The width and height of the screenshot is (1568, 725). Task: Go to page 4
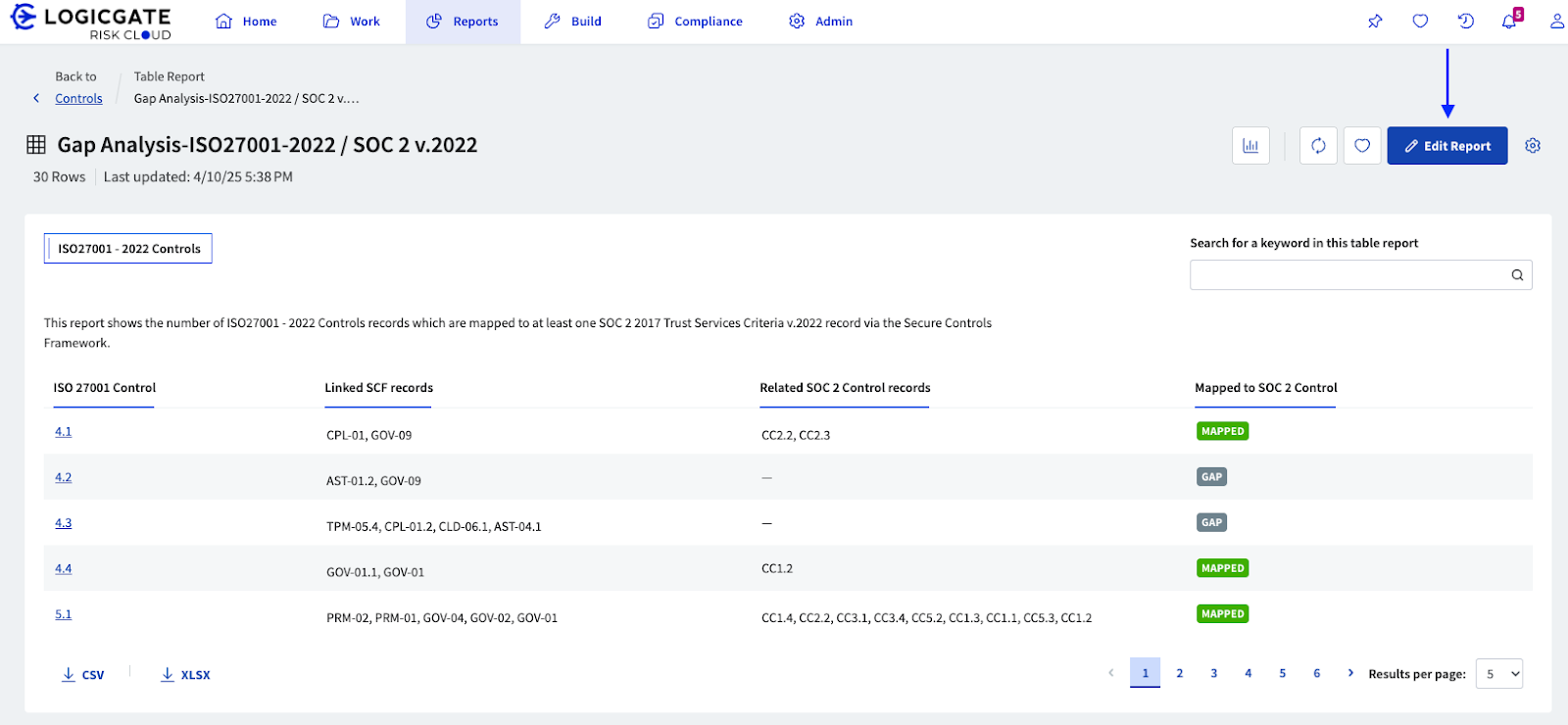click(1249, 673)
